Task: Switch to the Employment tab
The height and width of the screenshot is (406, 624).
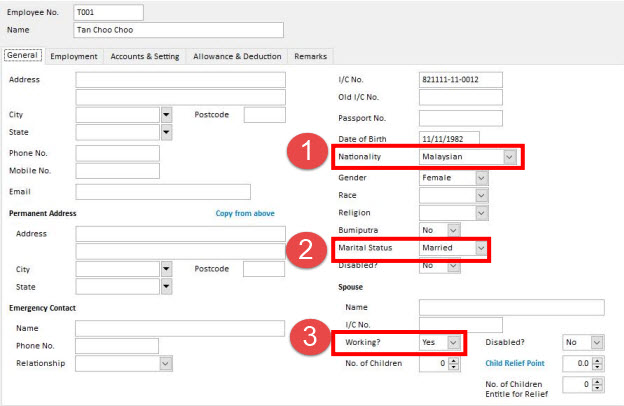Action: pyautogui.click(x=73, y=57)
